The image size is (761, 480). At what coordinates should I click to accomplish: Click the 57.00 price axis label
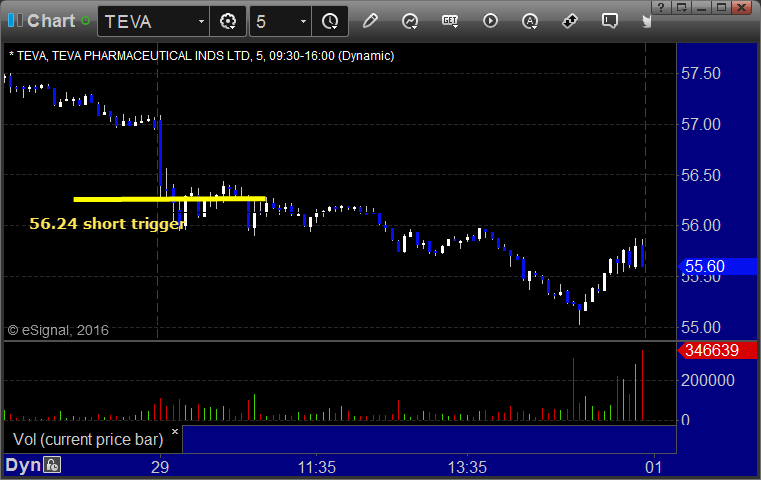(x=701, y=125)
